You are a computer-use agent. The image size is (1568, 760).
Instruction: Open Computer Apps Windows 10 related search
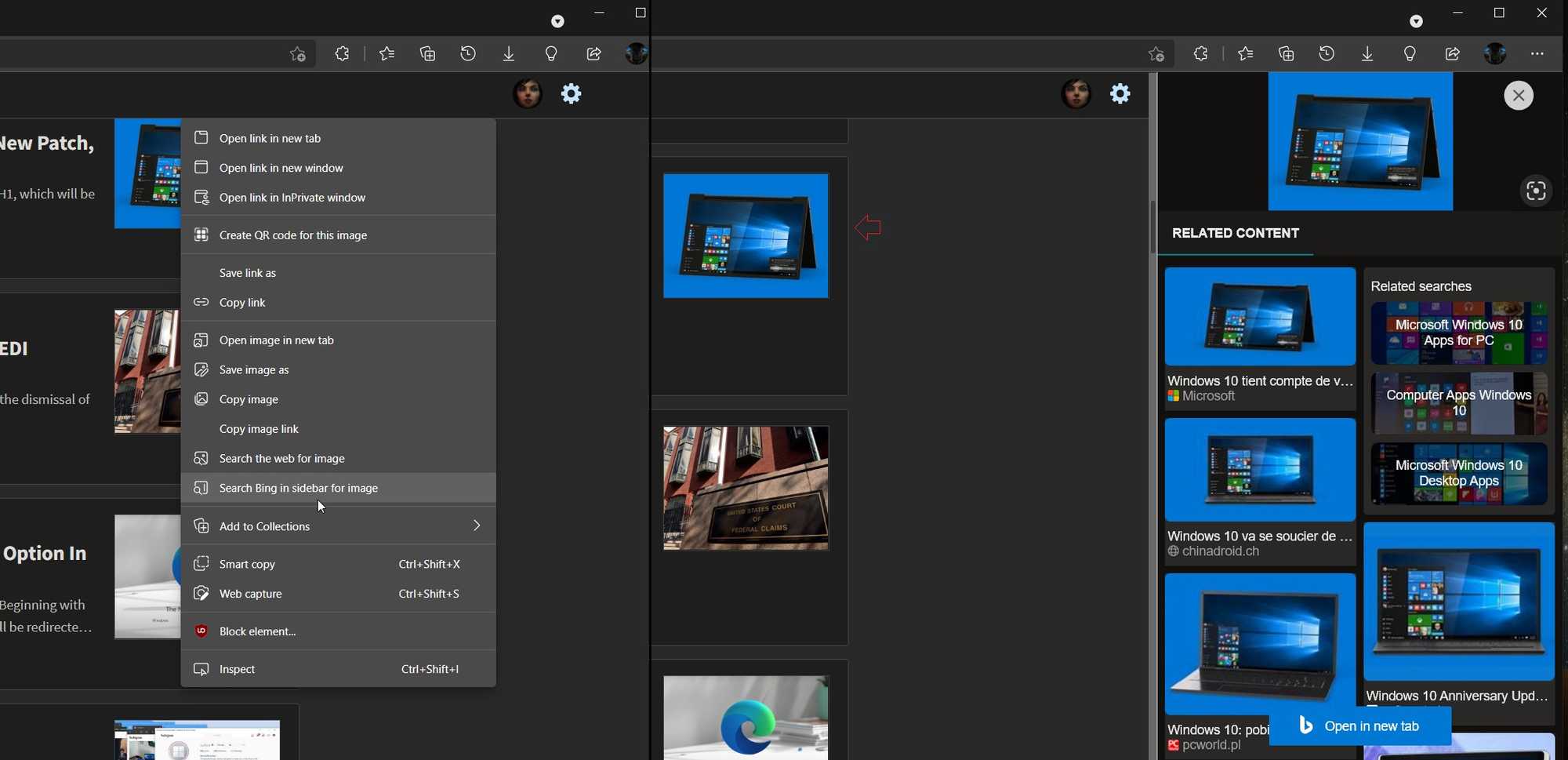tap(1459, 403)
